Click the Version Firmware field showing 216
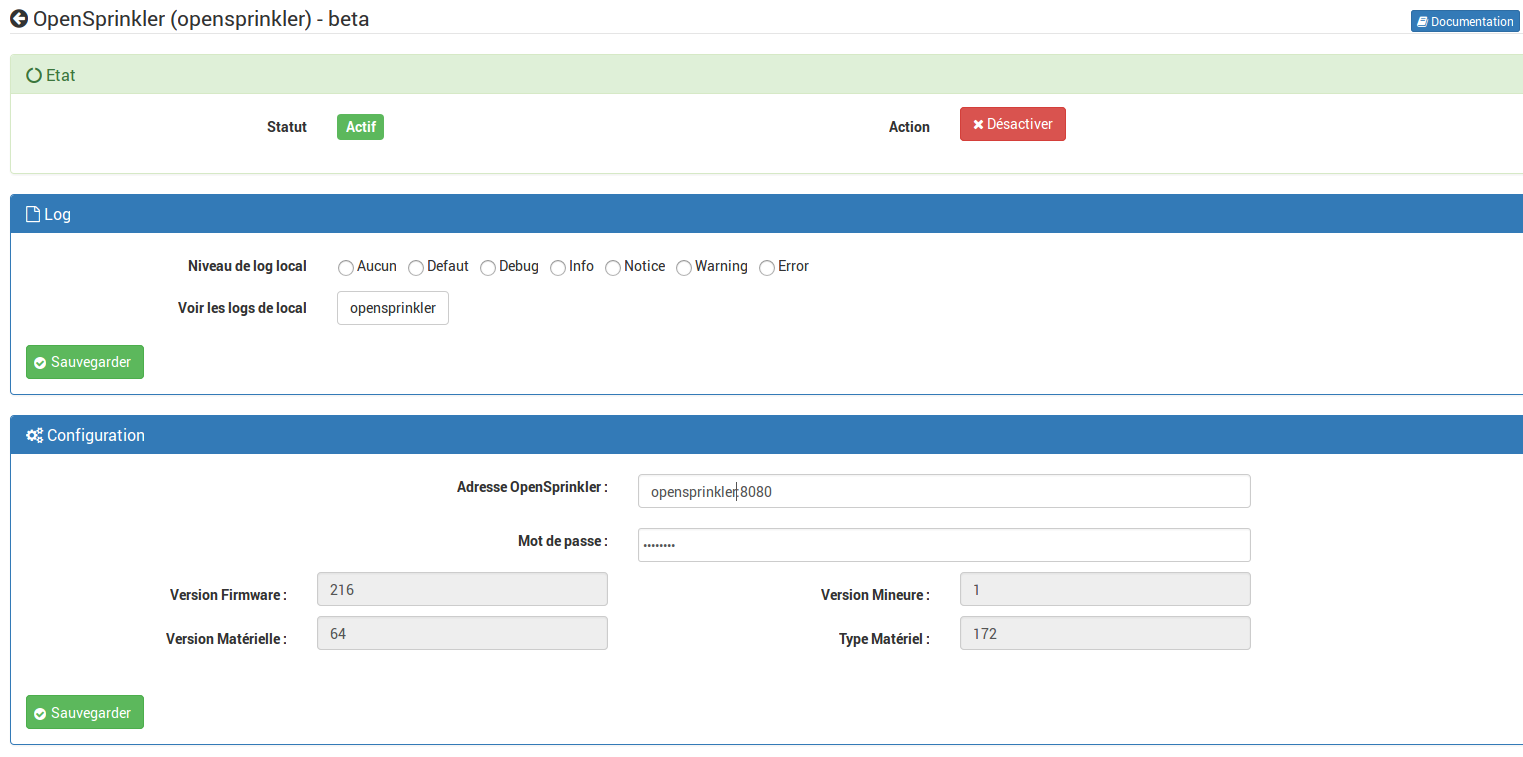Image resolution: width=1523 pixels, height=757 pixels. tap(462, 589)
